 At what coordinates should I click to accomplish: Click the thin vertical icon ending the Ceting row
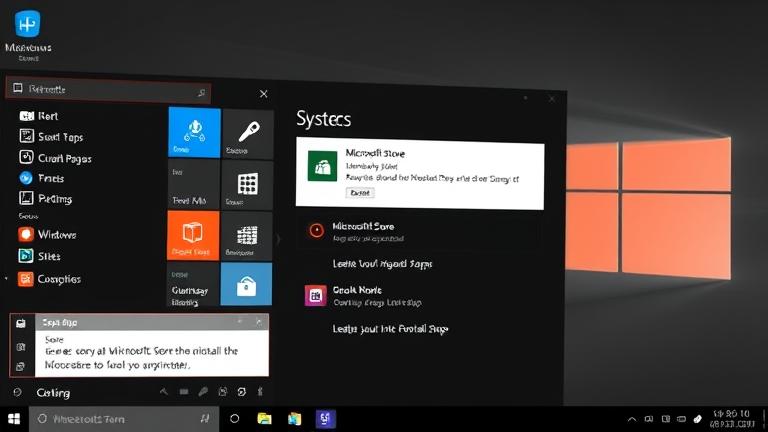pos(260,391)
